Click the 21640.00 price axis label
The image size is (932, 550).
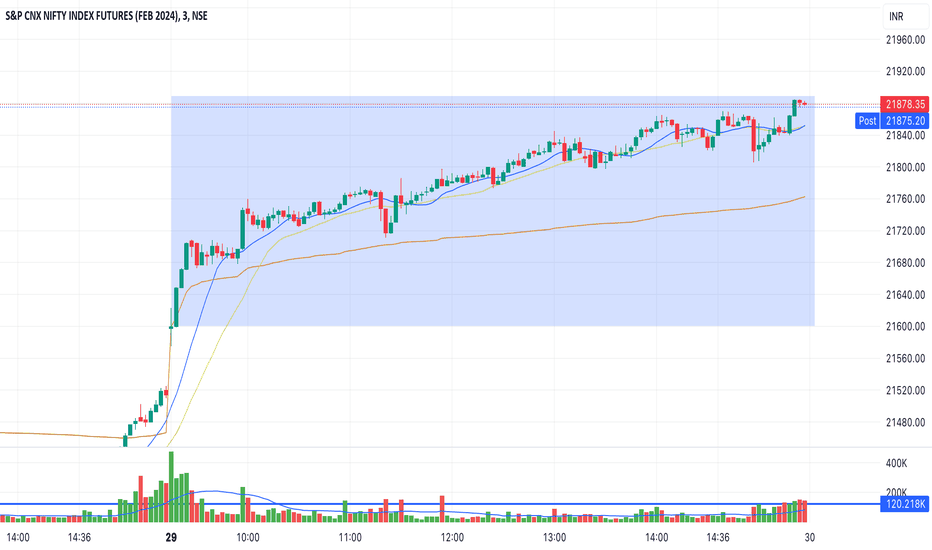pos(905,295)
